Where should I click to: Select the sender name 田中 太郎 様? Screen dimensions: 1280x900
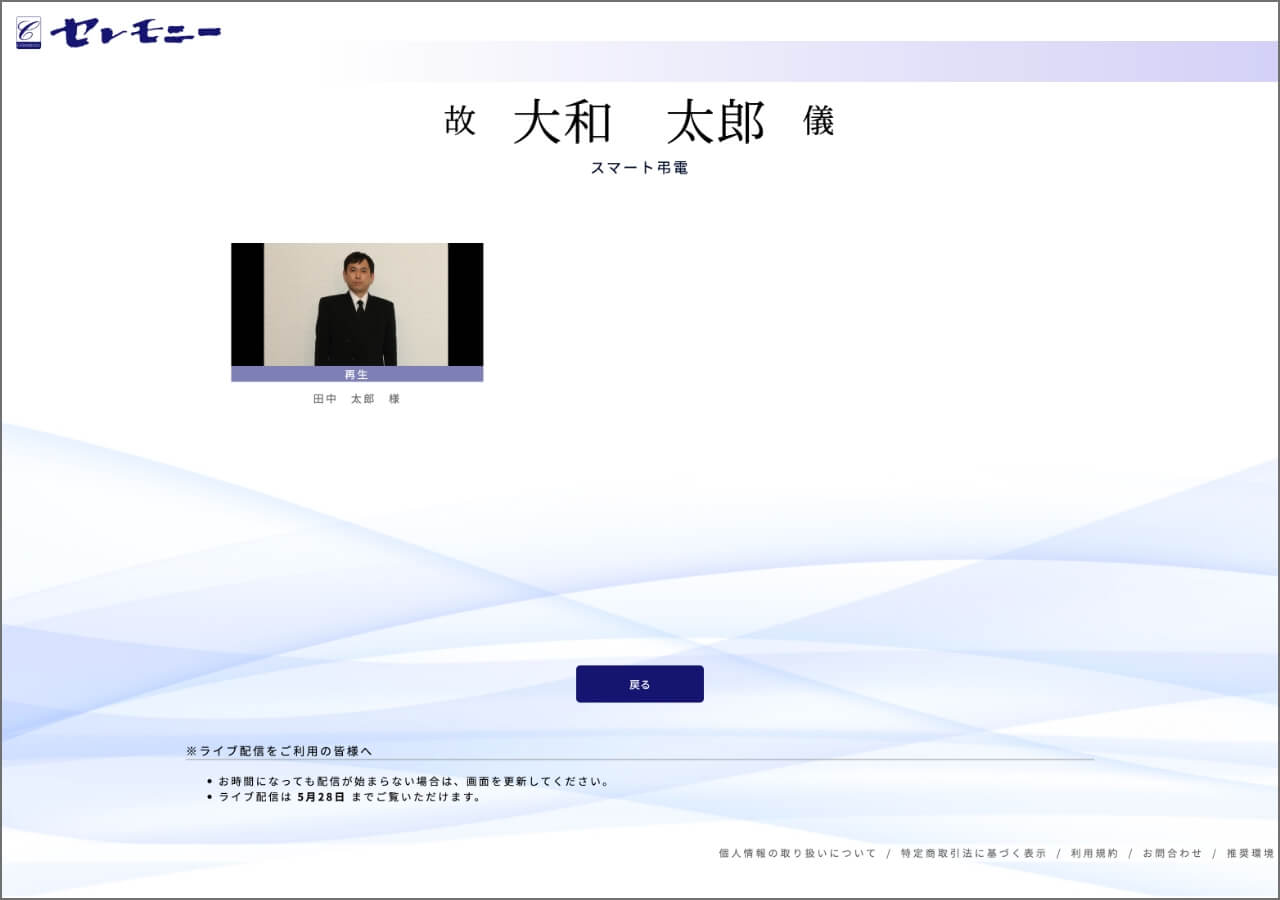point(356,399)
